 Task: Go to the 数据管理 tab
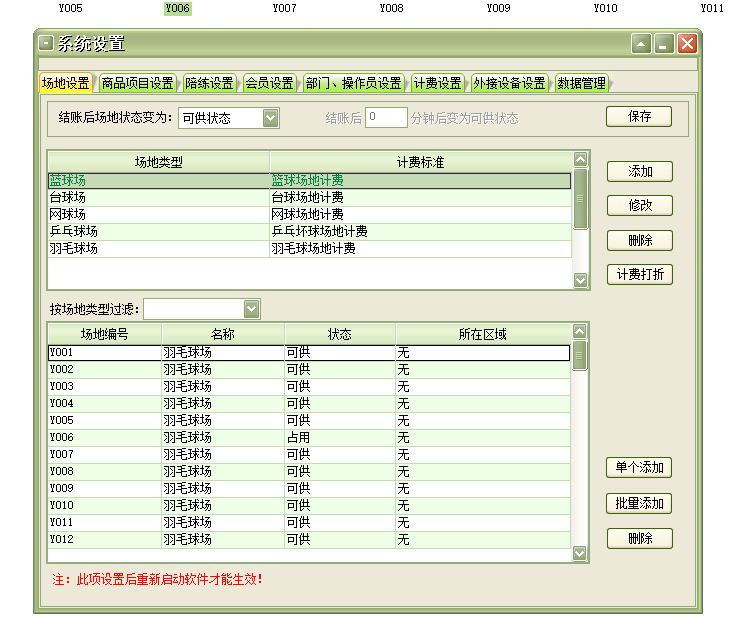(x=581, y=83)
